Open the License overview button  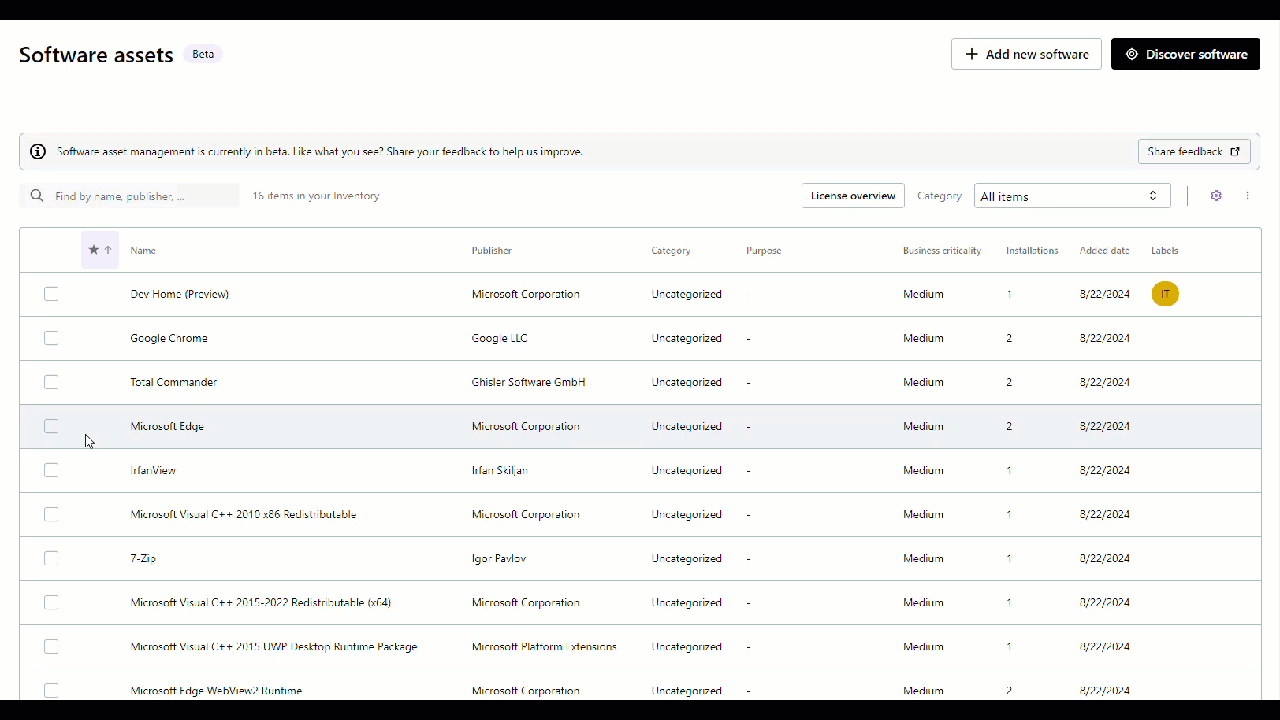tap(853, 196)
